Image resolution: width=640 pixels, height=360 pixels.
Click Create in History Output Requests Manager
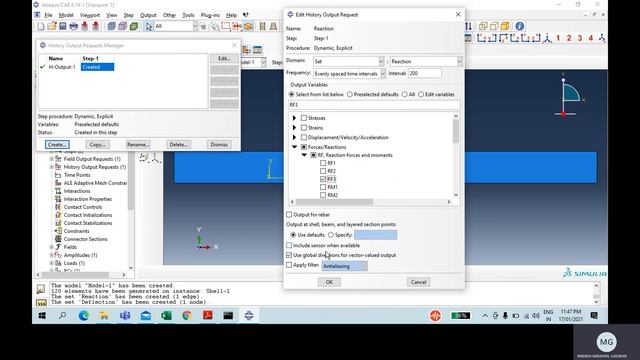[57, 144]
